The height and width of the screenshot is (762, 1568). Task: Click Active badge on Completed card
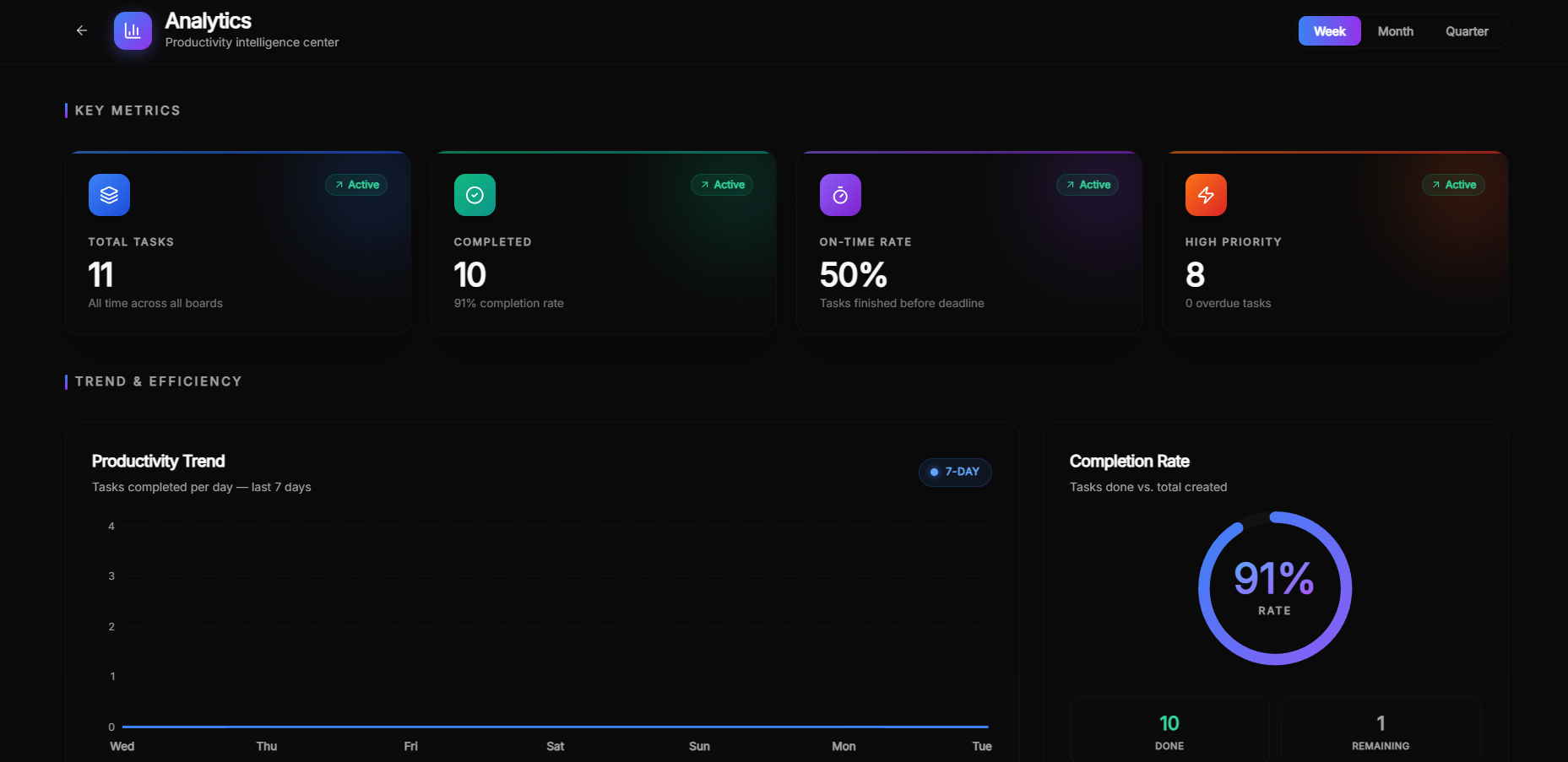(722, 185)
